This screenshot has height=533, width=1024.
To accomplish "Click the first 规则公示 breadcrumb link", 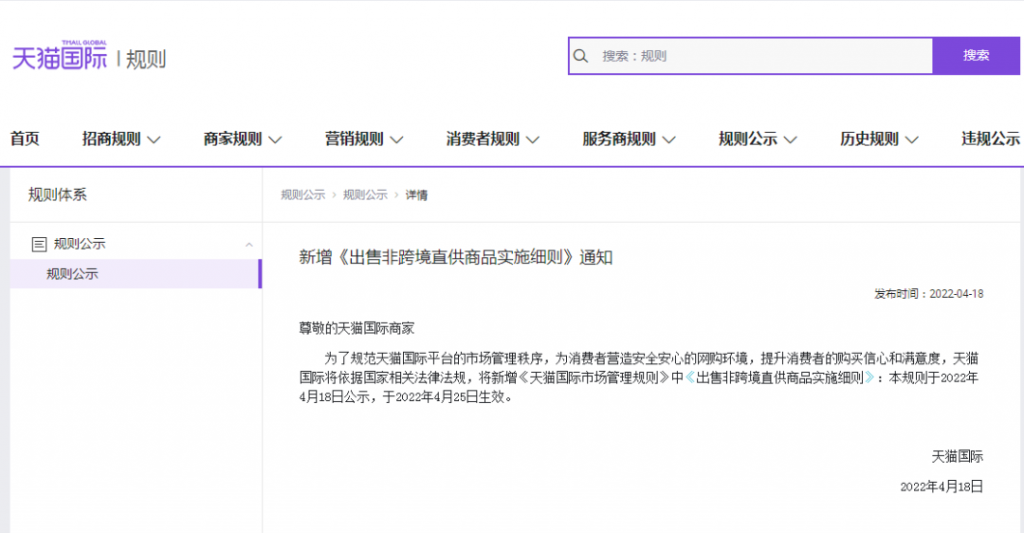I will (303, 195).
